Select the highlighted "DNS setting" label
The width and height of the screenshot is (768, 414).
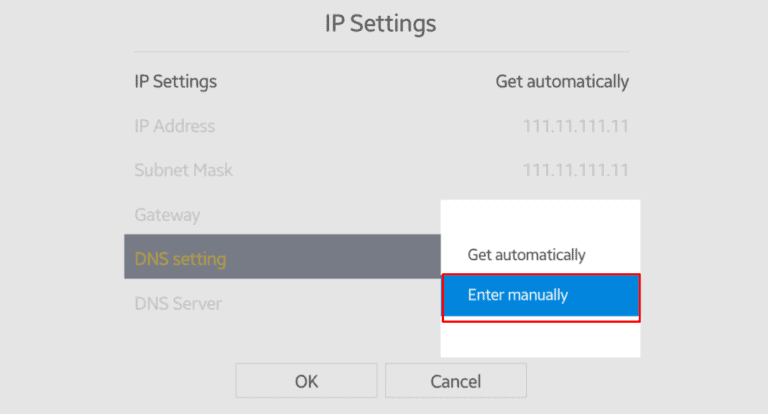[x=180, y=260]
